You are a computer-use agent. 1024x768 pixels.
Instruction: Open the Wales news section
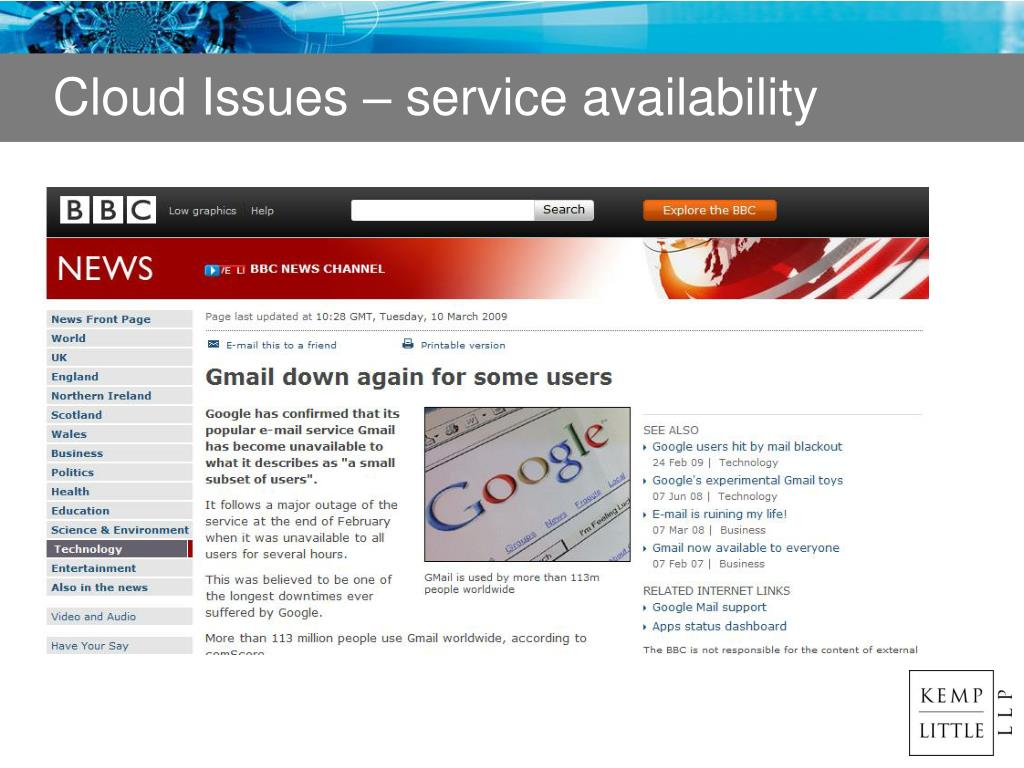tap(120, 434)
